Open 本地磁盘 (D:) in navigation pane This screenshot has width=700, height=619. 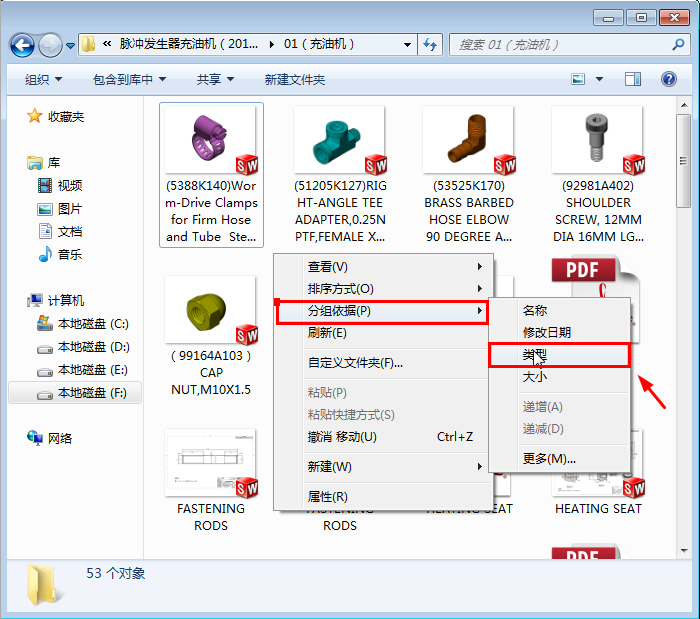point(93,347)
